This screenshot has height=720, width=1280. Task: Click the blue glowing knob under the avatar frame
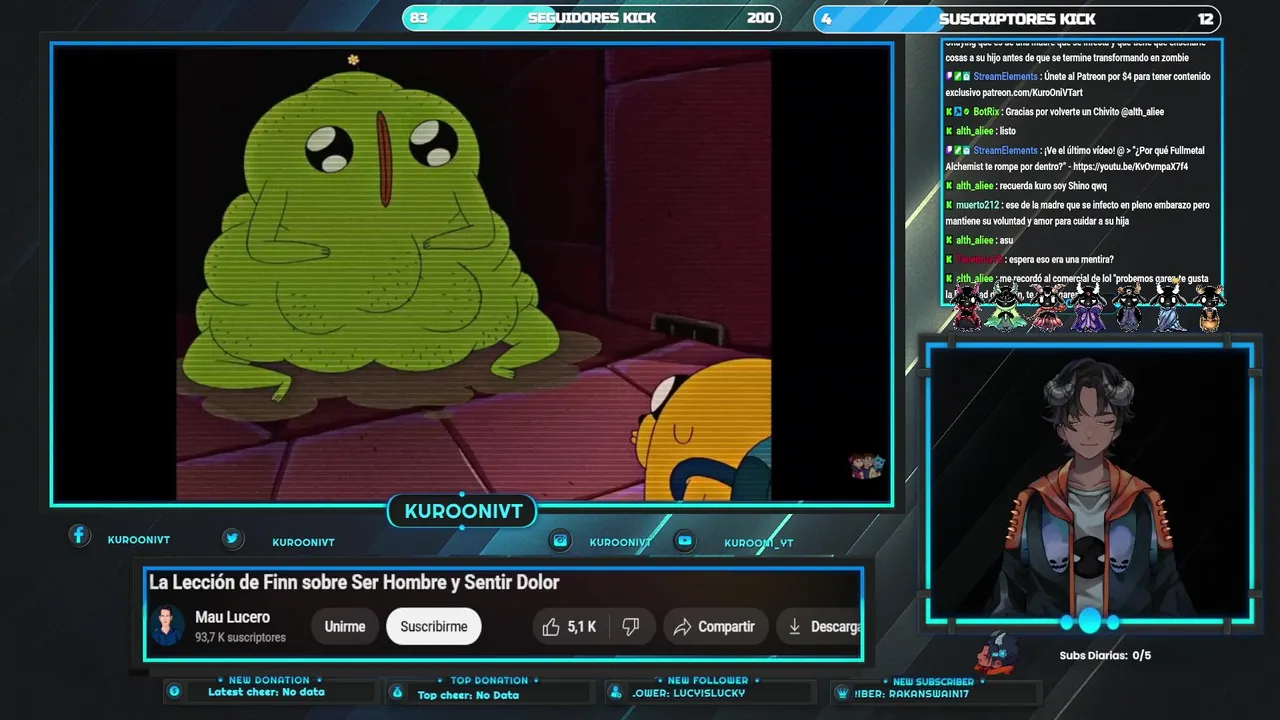tap(1089, 621)
